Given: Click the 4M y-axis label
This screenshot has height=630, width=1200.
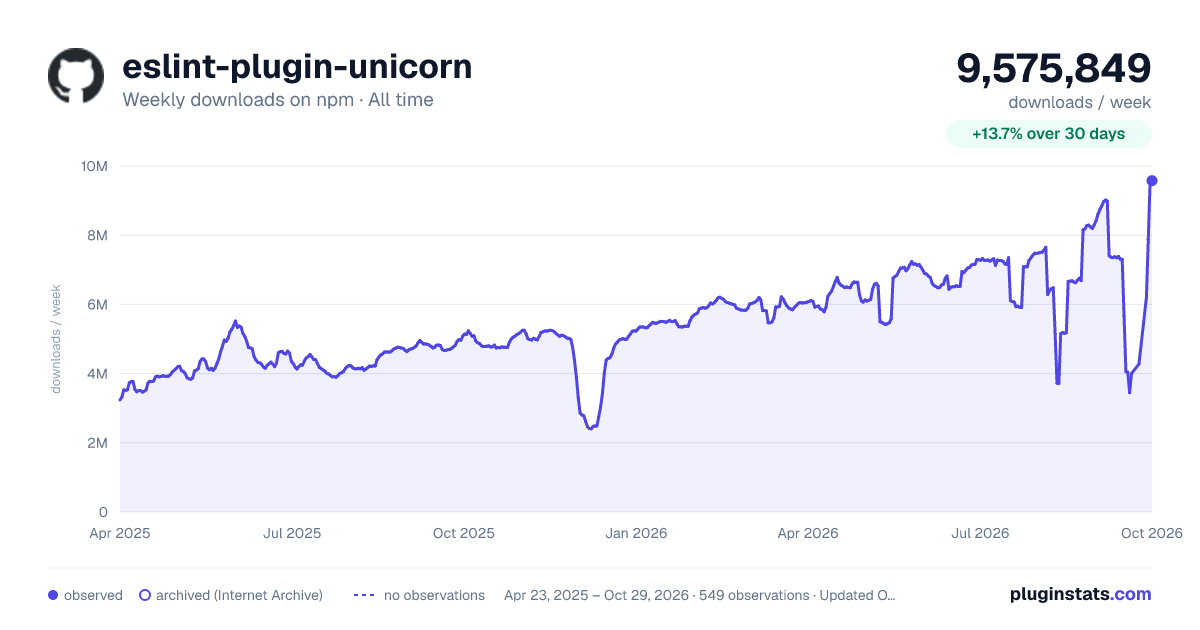Looking at the screenshot, I should coord(97,374).
